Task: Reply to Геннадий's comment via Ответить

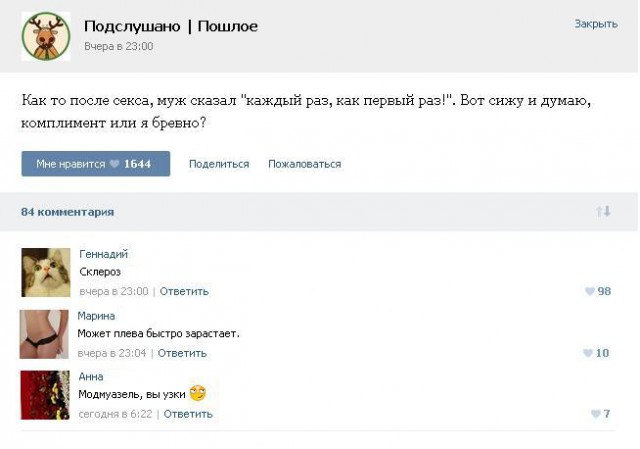Action: click(x=183, y=291)
